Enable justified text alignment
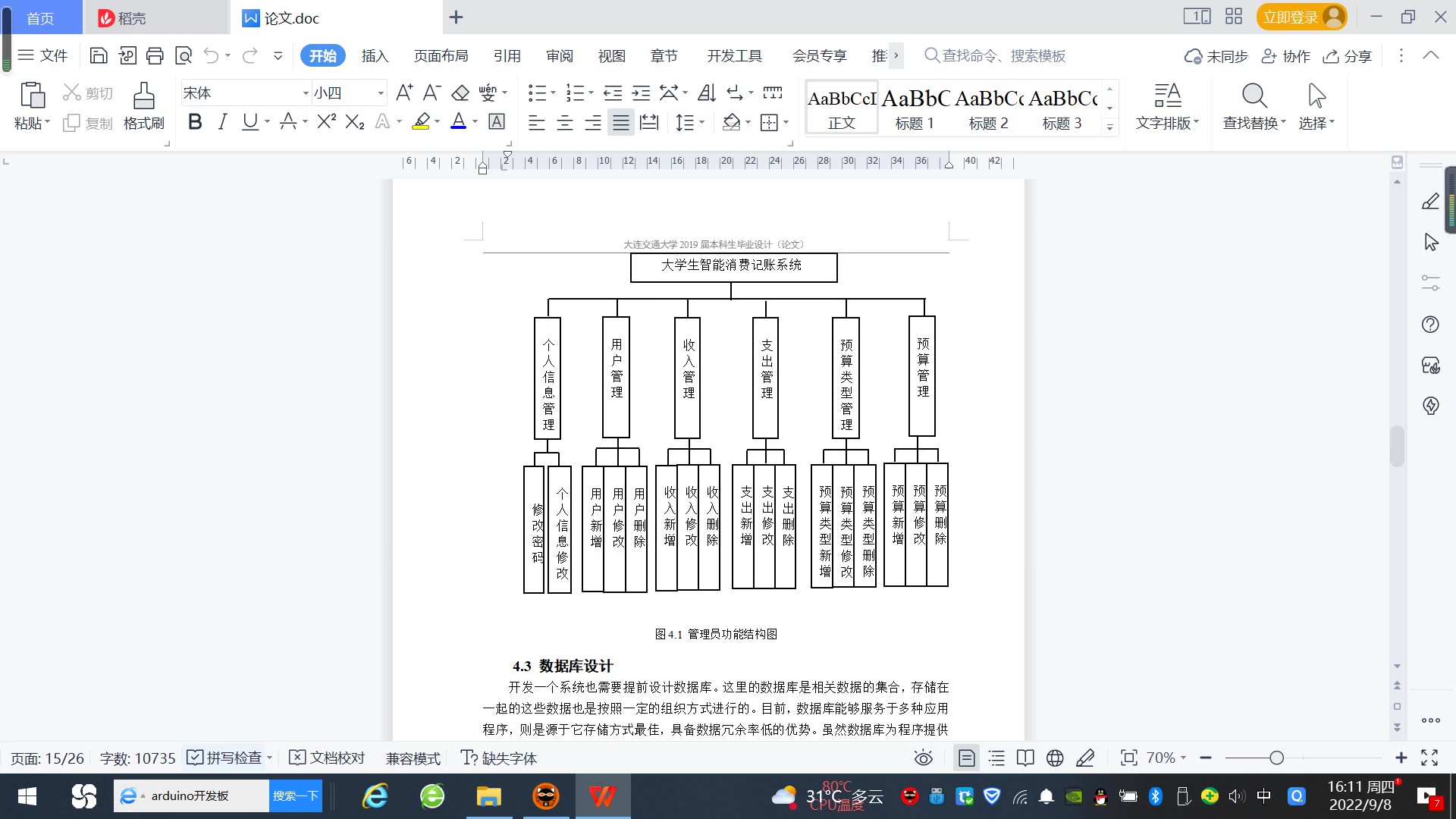The width and height of the screenshot is (1456, 819). pyautogui.click(x=620, y=122)
